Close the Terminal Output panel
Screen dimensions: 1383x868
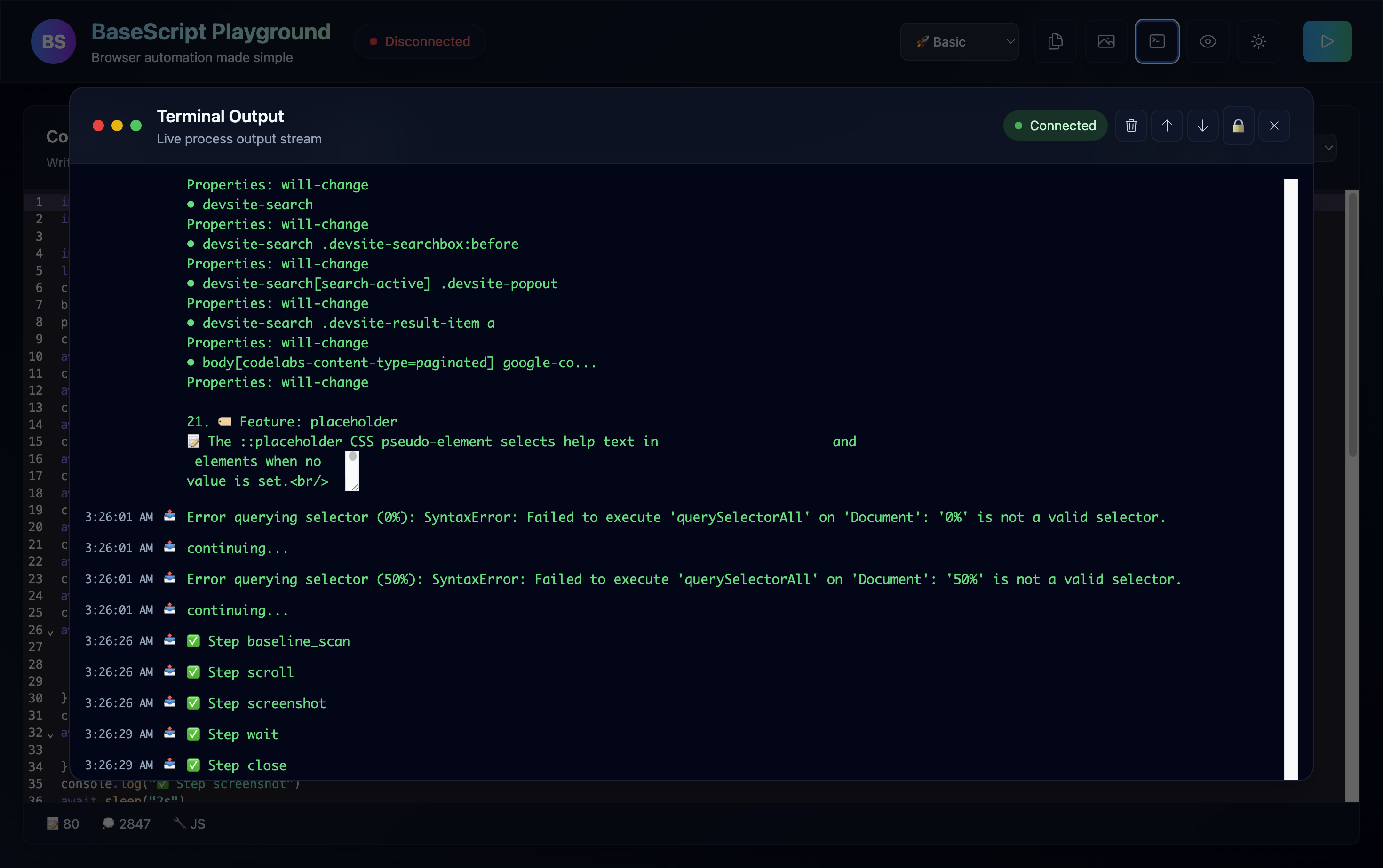(1274, 126)
